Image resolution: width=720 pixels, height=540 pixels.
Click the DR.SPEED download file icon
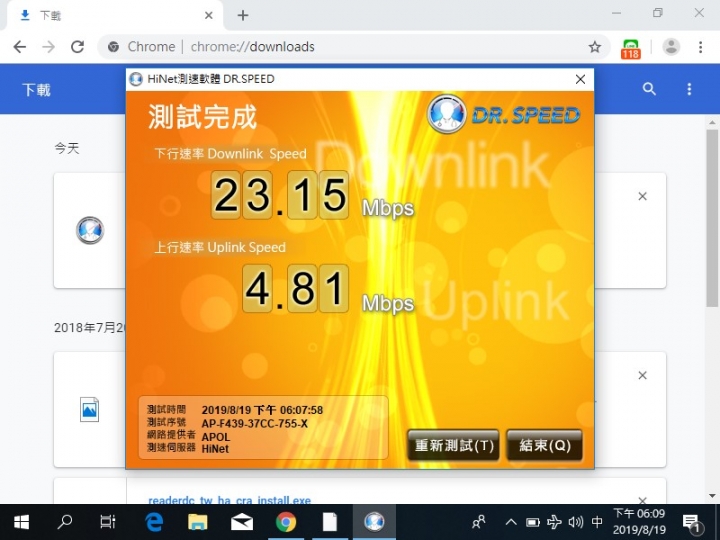pos(90,230)
